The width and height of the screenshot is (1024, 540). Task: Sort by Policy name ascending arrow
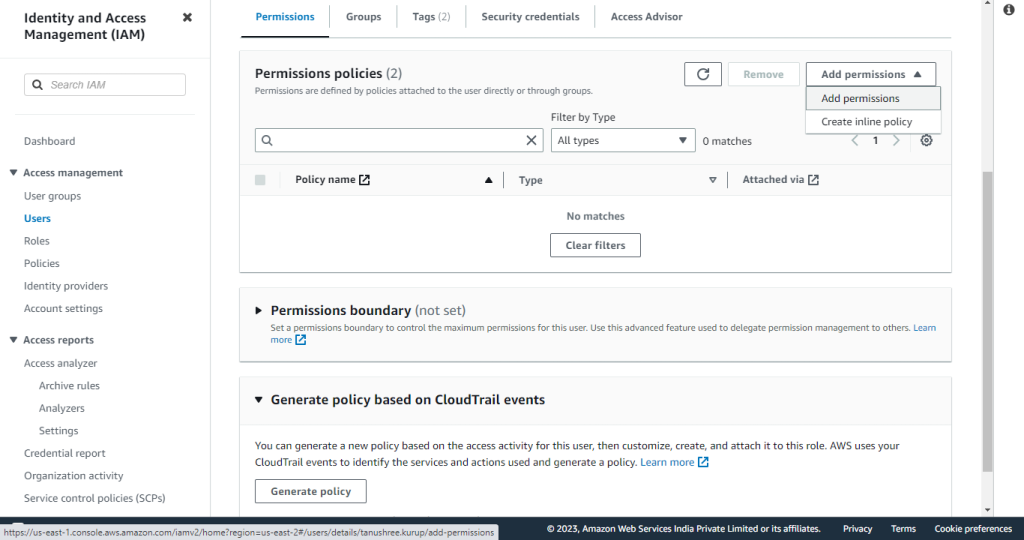[x=488, y=180]
